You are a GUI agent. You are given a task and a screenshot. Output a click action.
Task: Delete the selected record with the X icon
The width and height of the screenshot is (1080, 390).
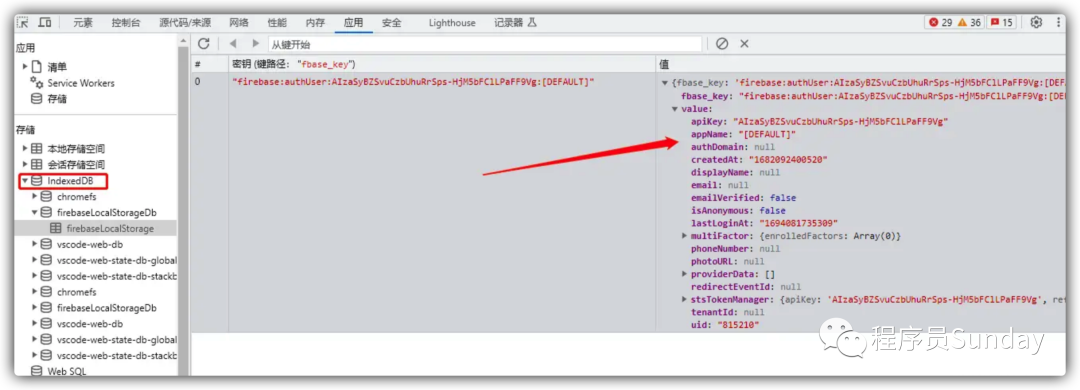(x=744, y=43)
